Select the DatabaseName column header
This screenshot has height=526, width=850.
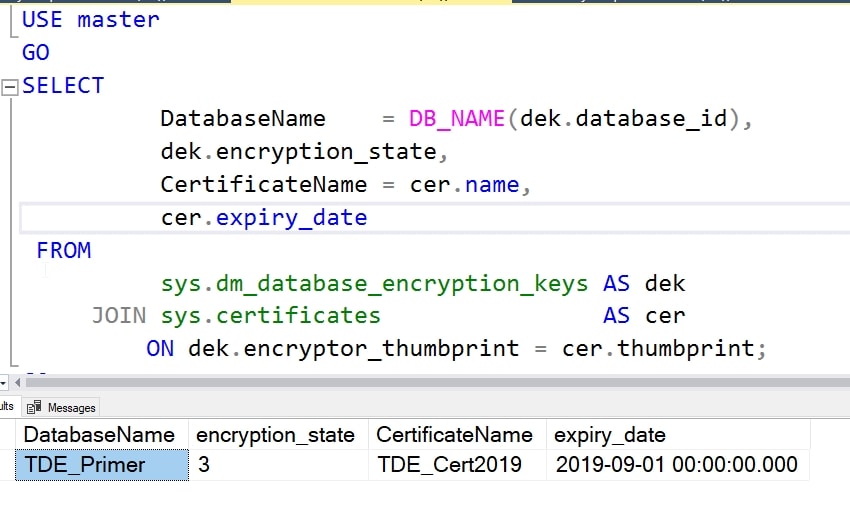(x=99, y=435)
